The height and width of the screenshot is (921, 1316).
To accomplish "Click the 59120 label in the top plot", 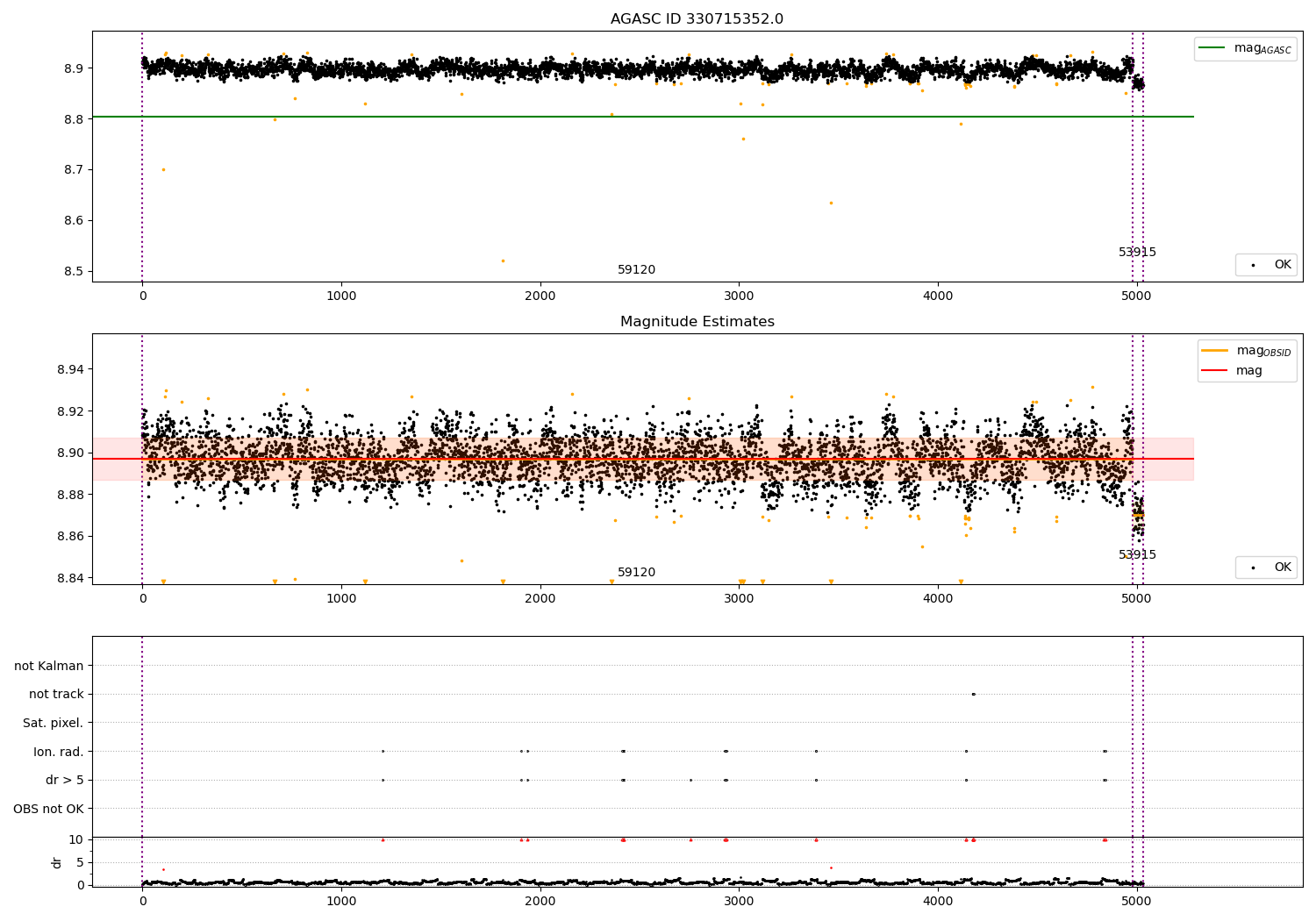I will (x=636, y=270).
